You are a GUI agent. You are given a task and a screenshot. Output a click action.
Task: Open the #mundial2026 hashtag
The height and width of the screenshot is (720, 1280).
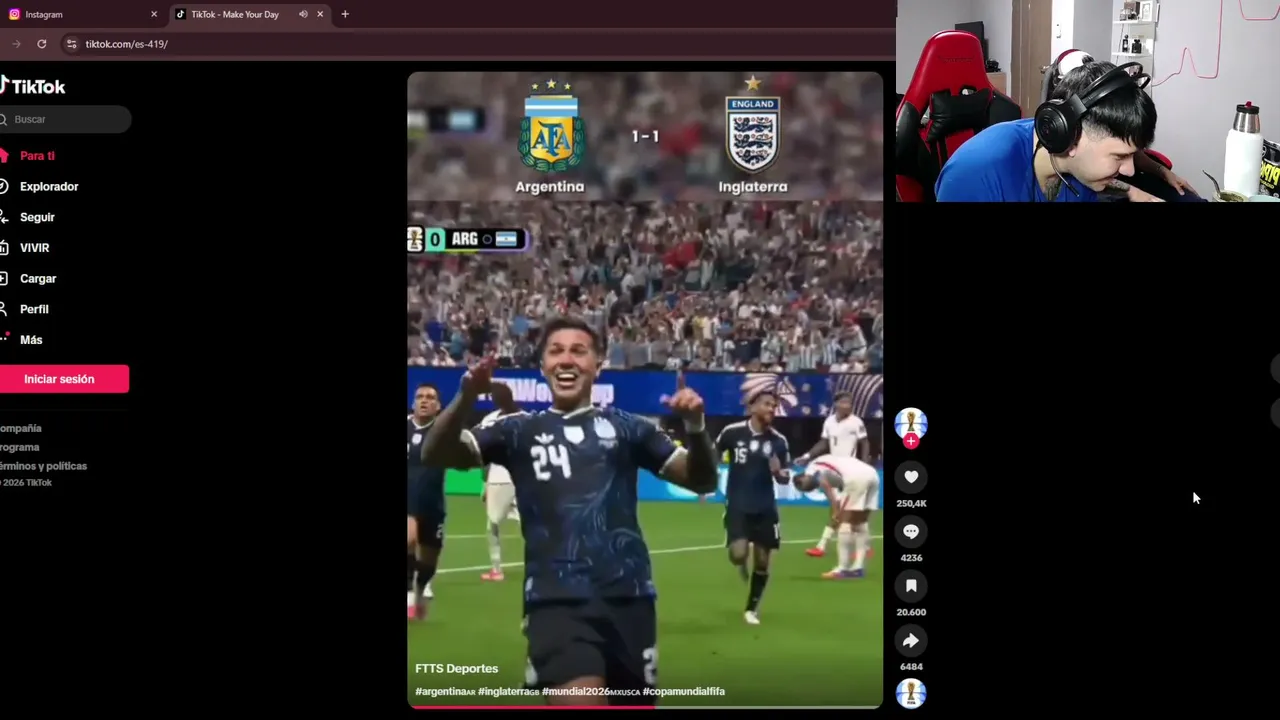click(590, 691)
